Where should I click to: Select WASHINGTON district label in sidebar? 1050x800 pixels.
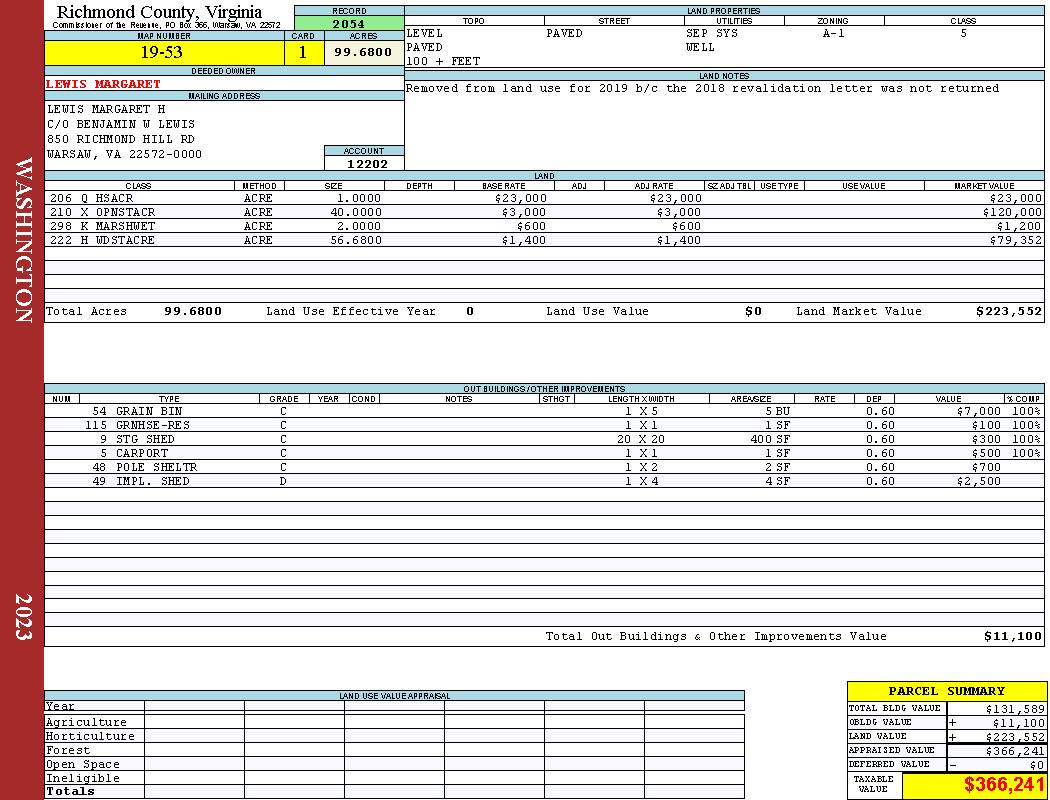point(23,240)
